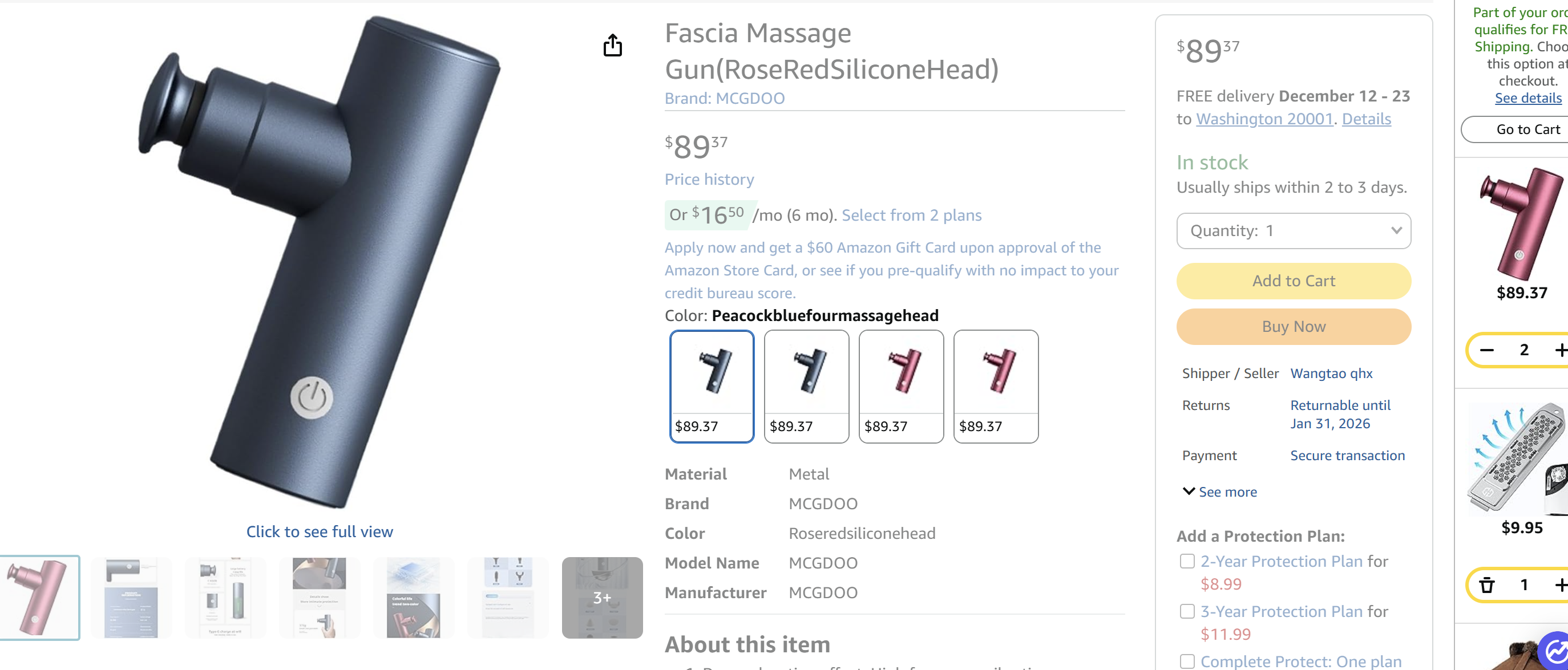
Task: Choose the fourth rose red color variant
Action: [995, 386]
